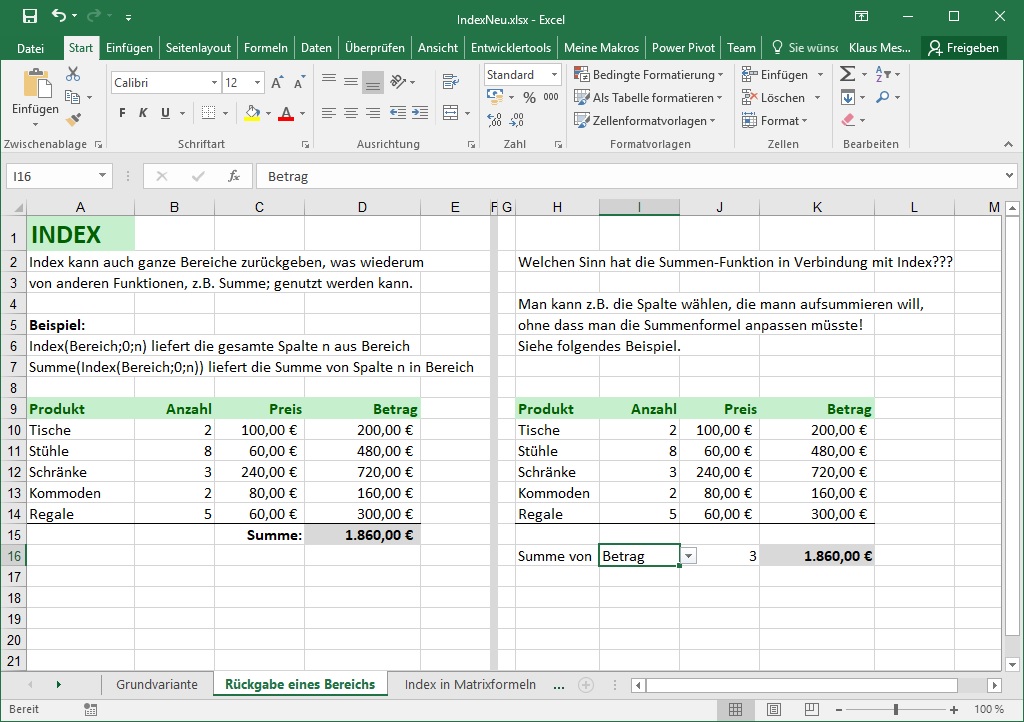
Task: Click the Cut scissors icon
Action: (x=73, y=74)
